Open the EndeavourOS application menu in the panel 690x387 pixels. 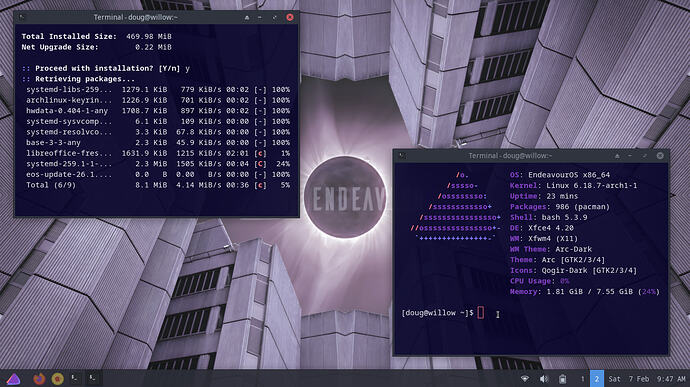tap(13, 379)
